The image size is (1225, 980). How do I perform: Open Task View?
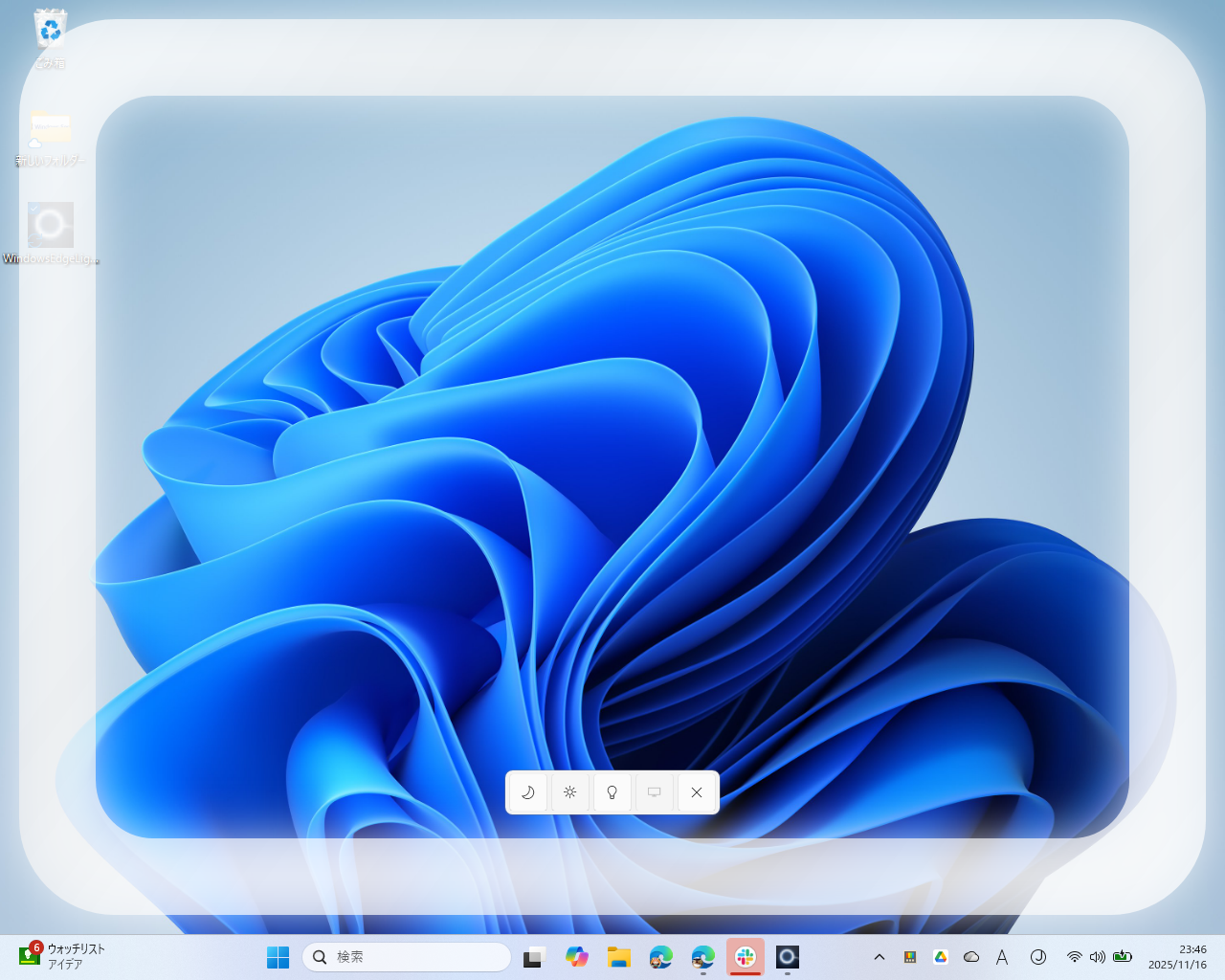coord(533,956)
